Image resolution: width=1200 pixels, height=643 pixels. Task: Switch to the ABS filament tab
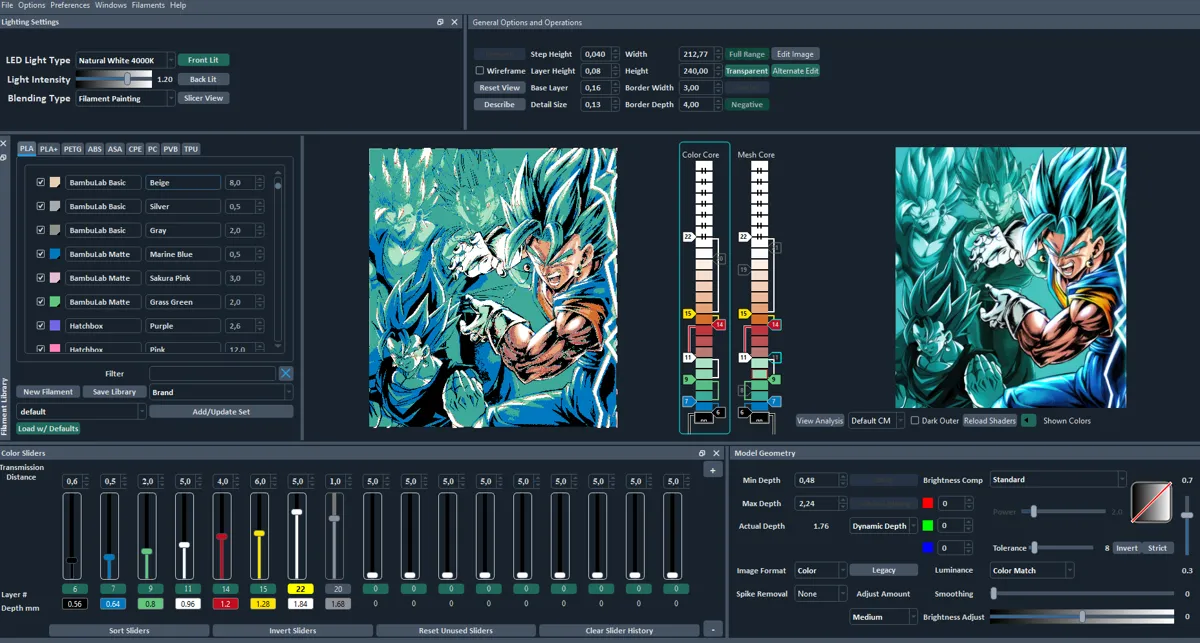[x=95, y=149]
